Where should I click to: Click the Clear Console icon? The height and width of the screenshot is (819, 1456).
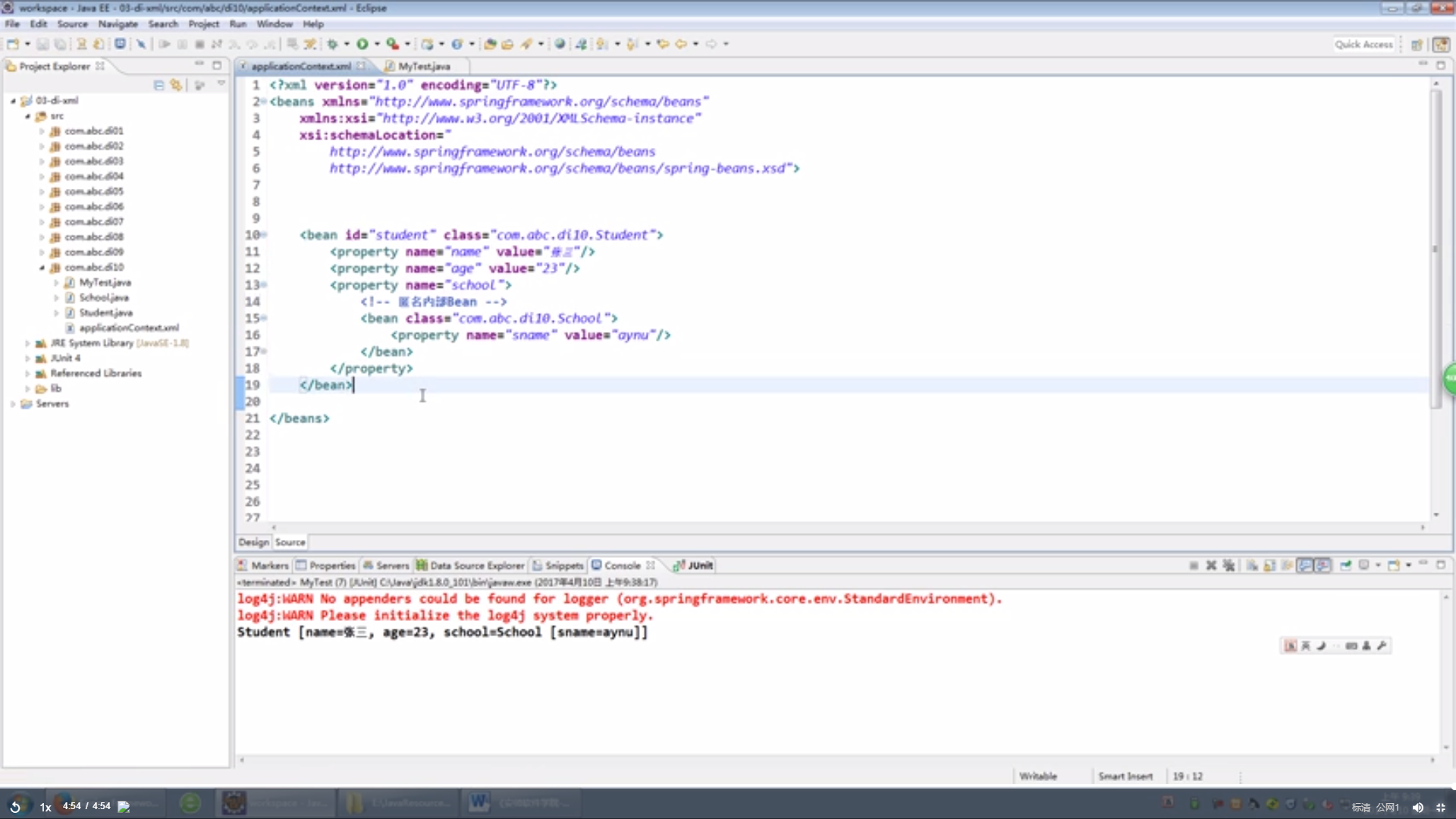1252,566
